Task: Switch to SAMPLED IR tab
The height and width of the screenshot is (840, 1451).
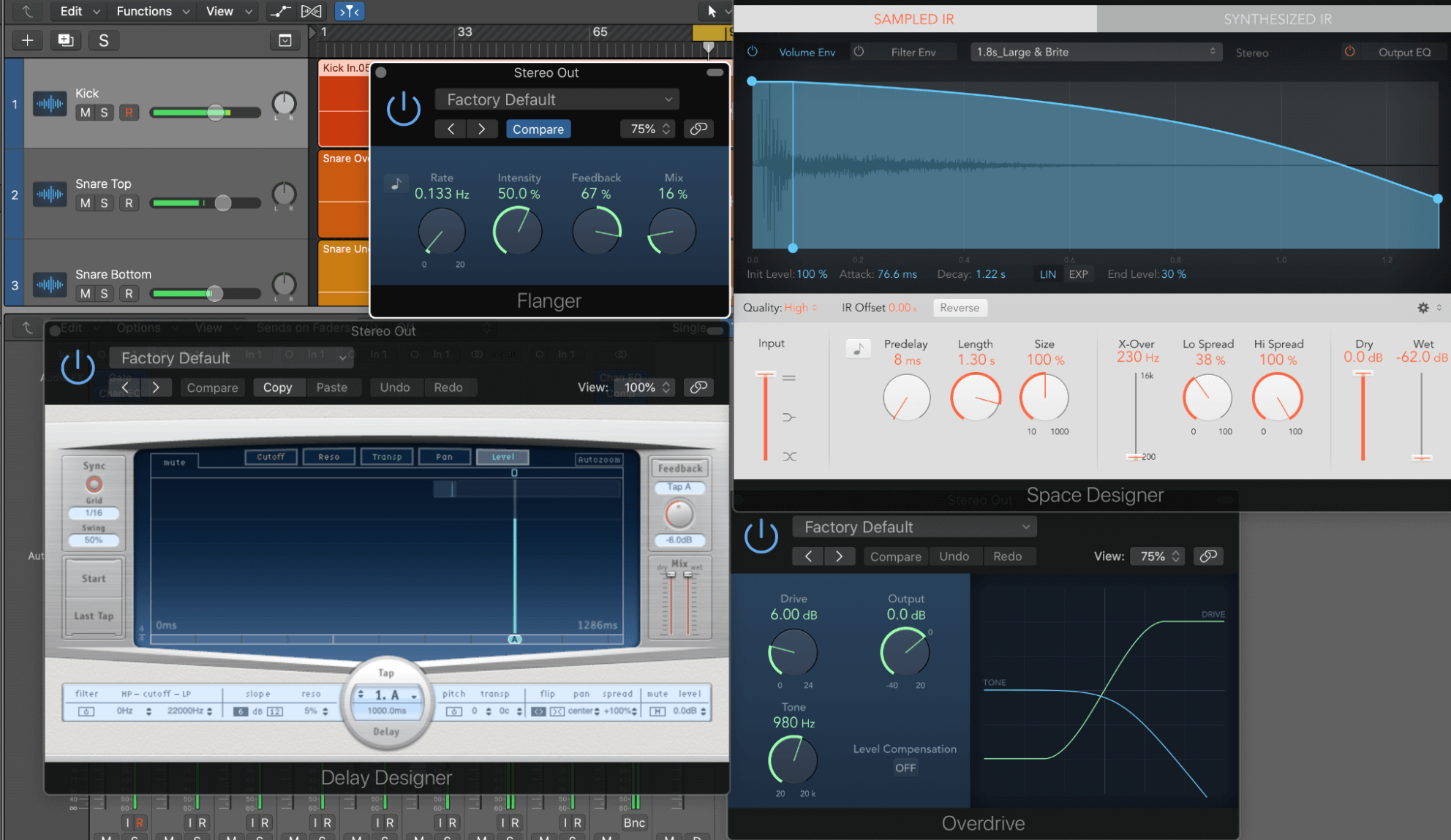Action: tap(914, 19)
